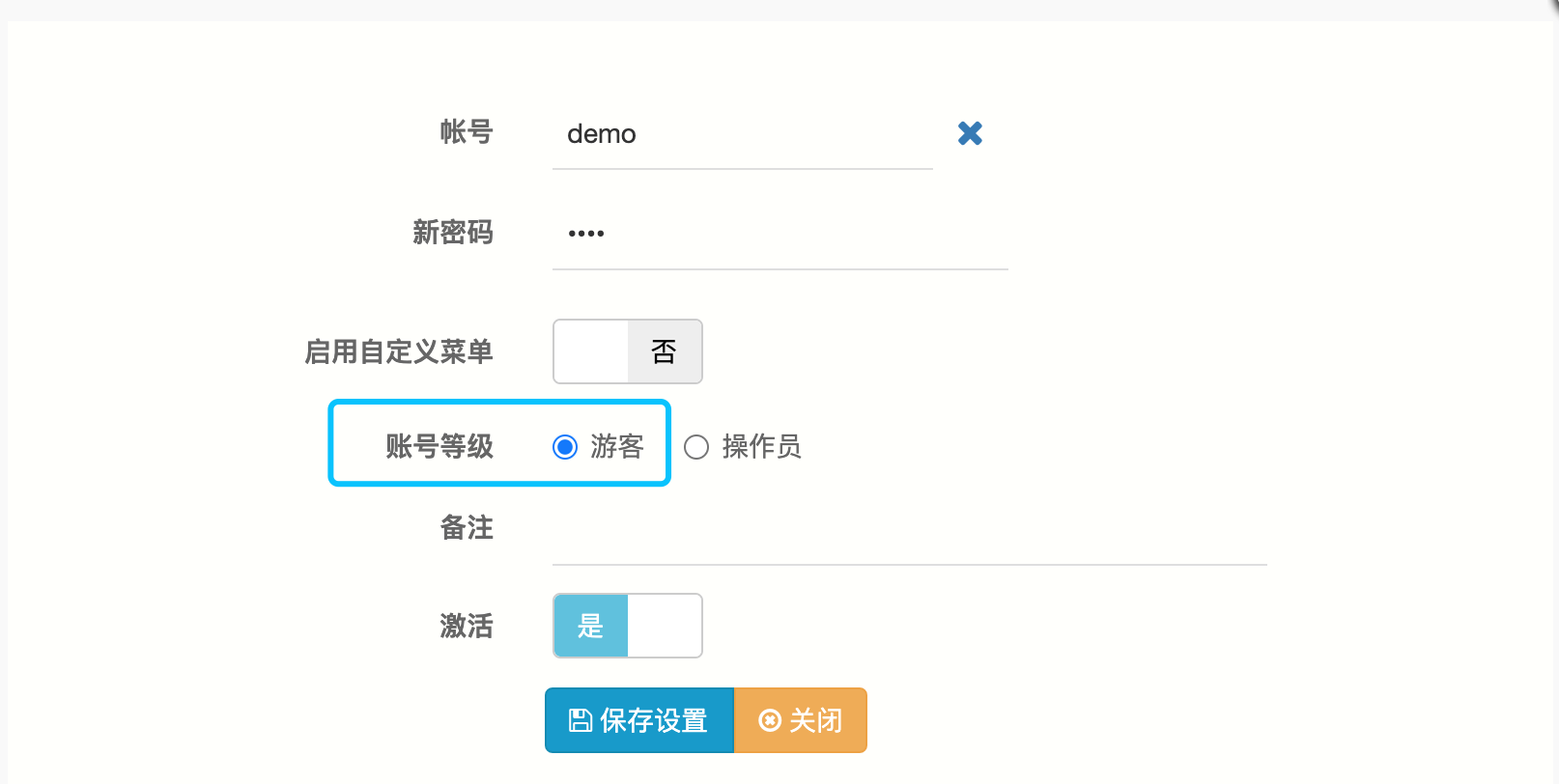
Task: Click the blue X icon beside 帐号 field
Action: coord(970,133)
